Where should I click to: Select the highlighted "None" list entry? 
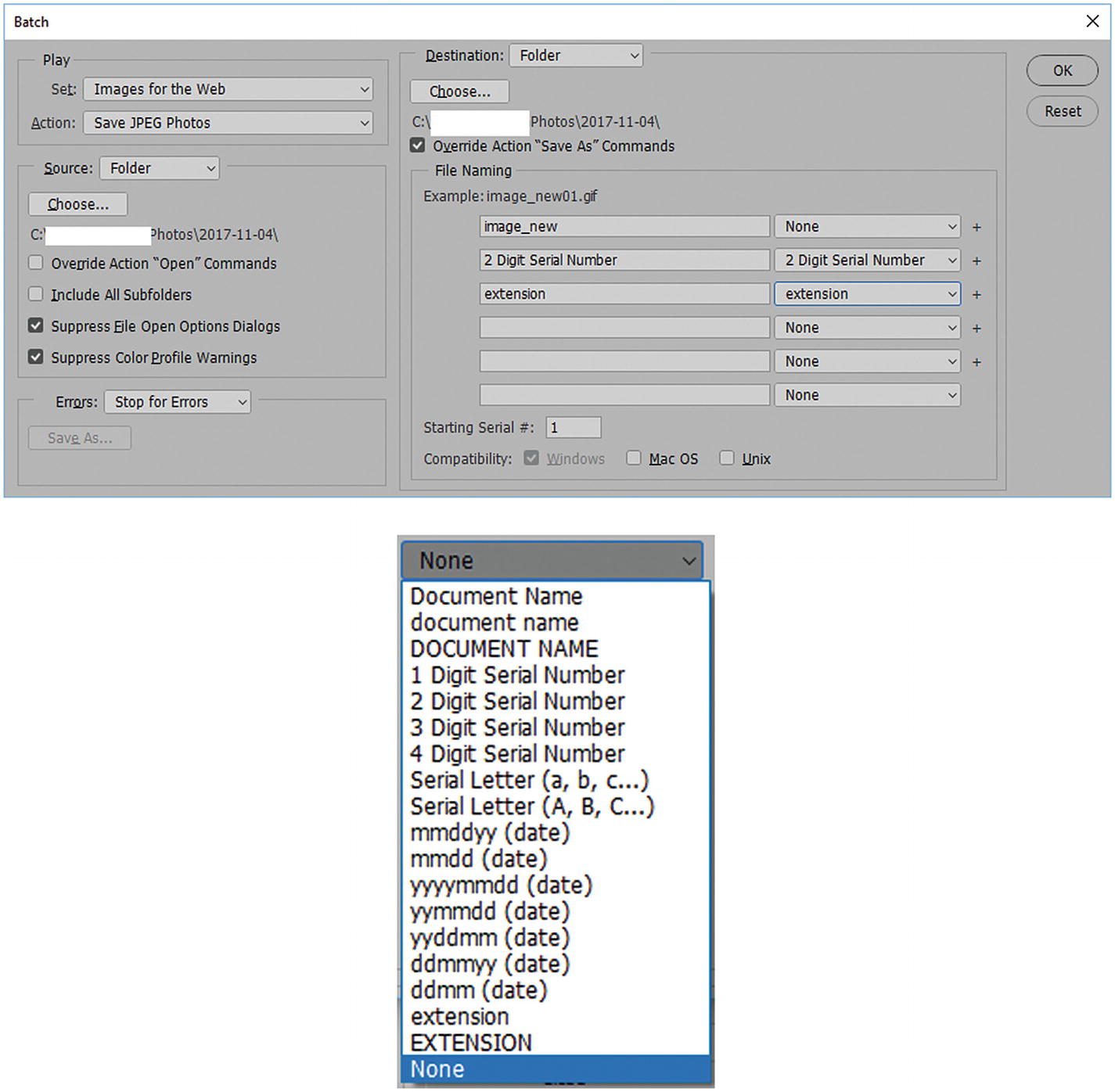556,1070
